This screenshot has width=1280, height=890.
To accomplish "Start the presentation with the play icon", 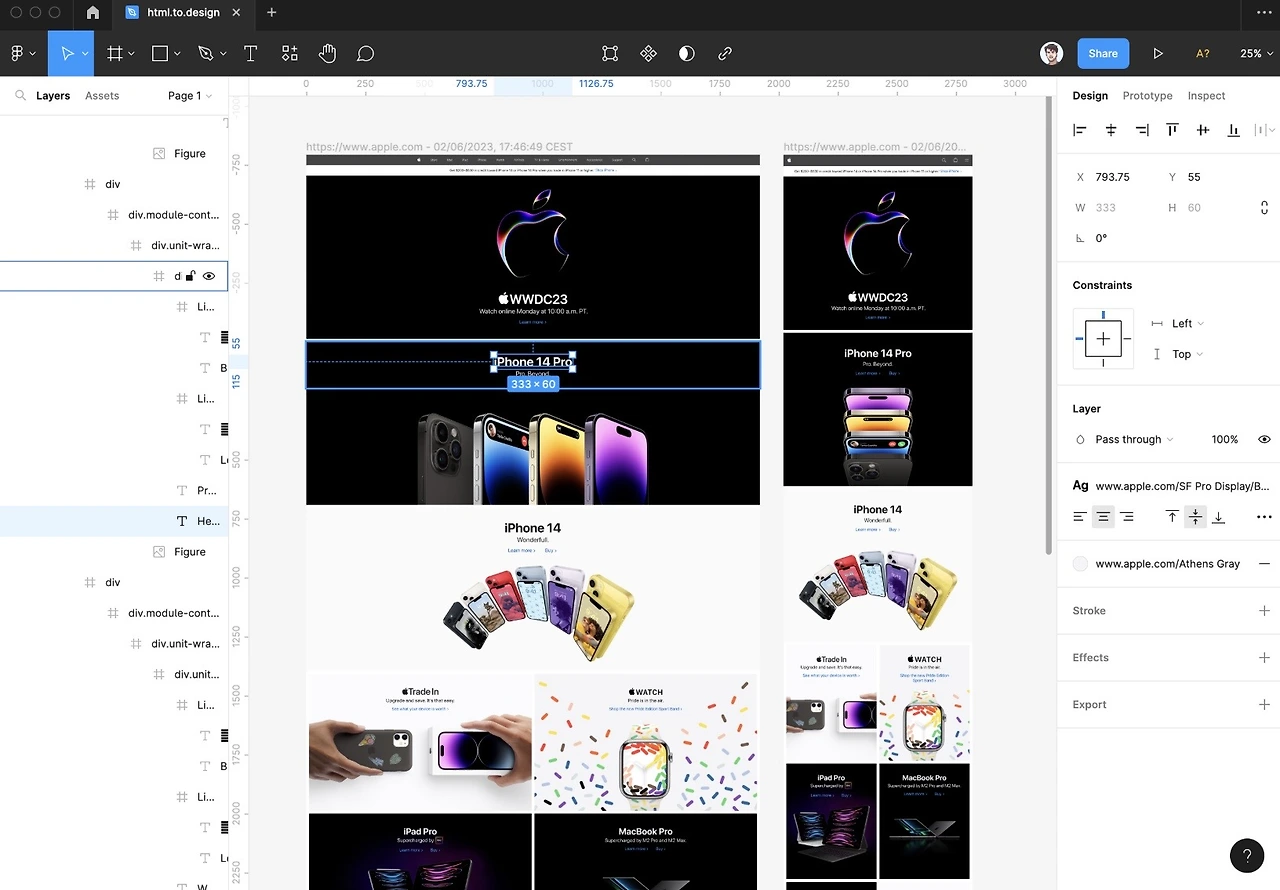I will [x=1158, y=53].
